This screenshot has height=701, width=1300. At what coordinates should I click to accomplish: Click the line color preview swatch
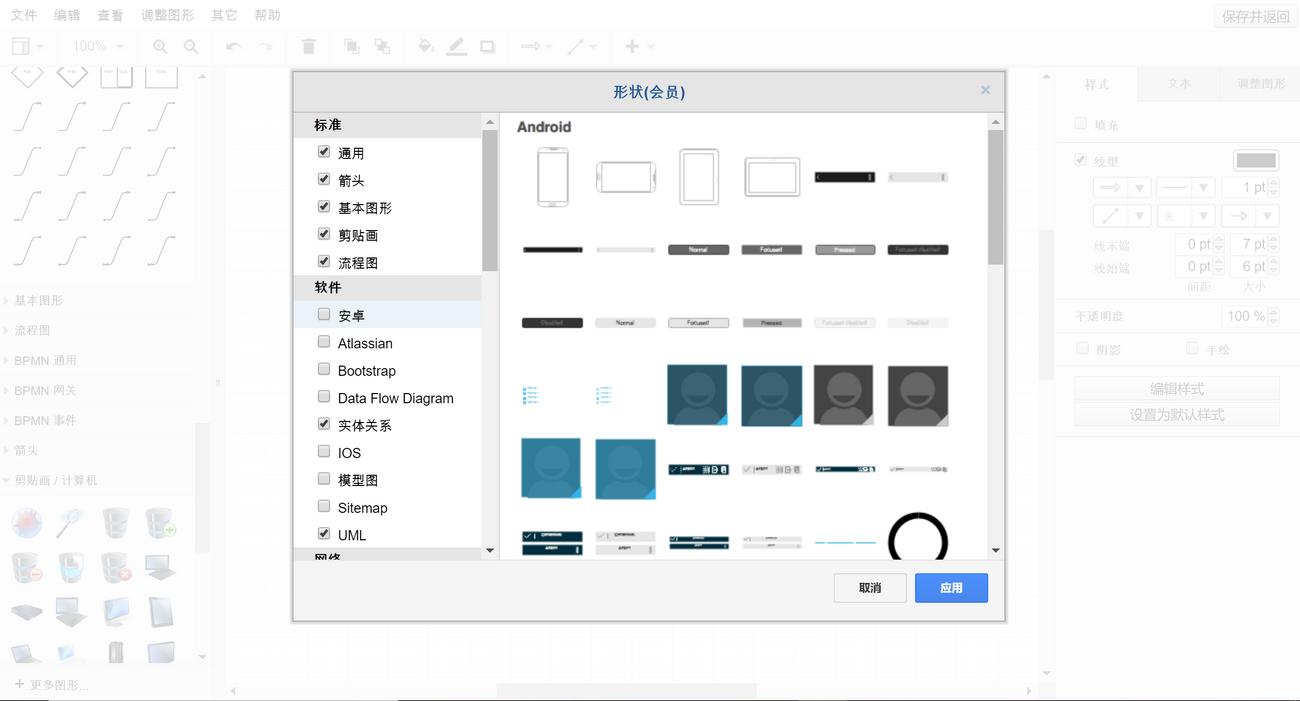point(1255,159)
